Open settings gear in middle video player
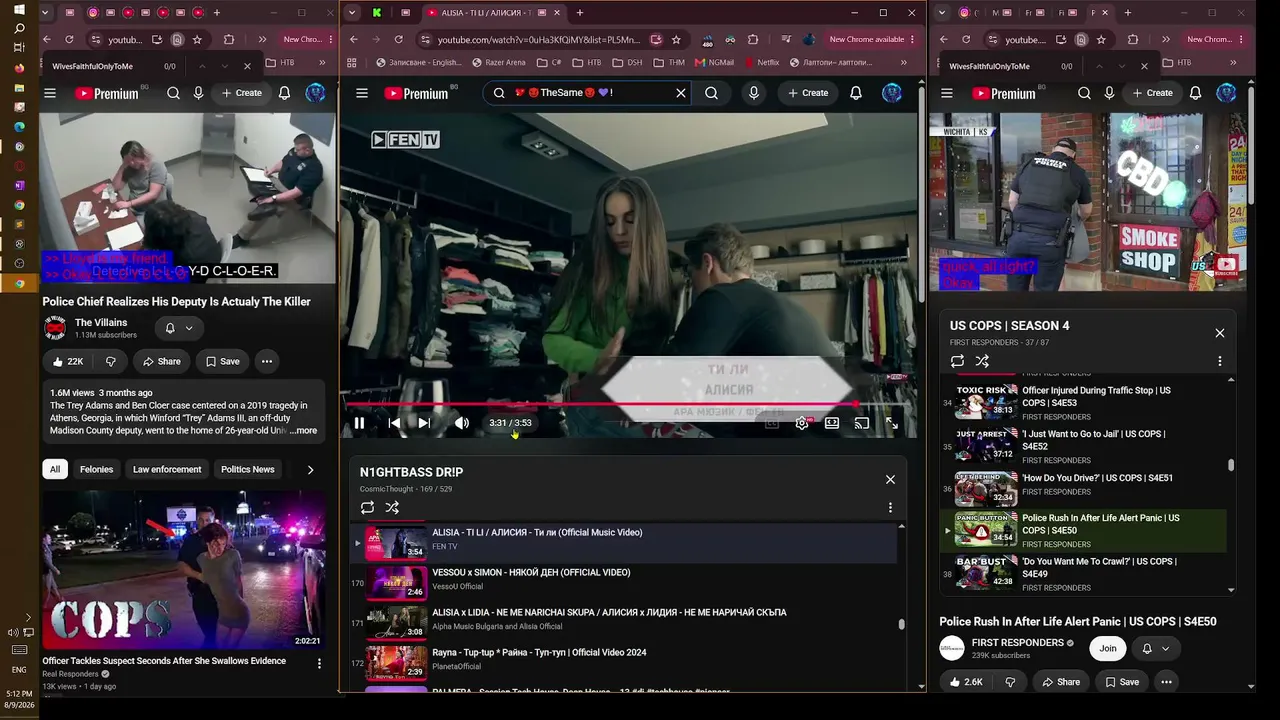Screen dimensions: 1280x720 (801, 423)
